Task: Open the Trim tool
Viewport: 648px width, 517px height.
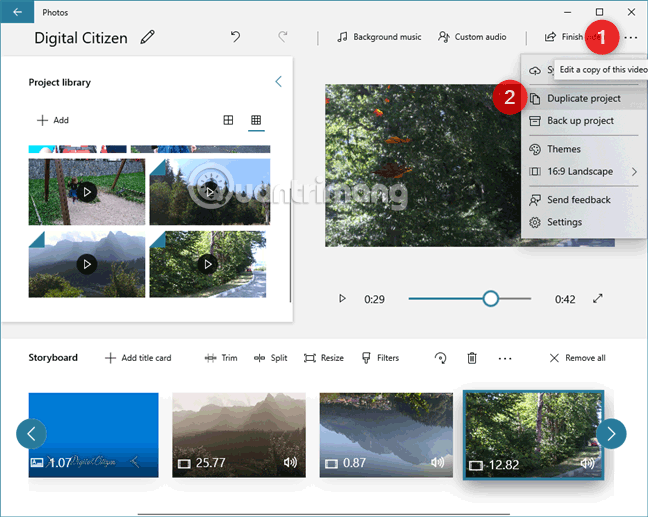Action: (221, 358)
